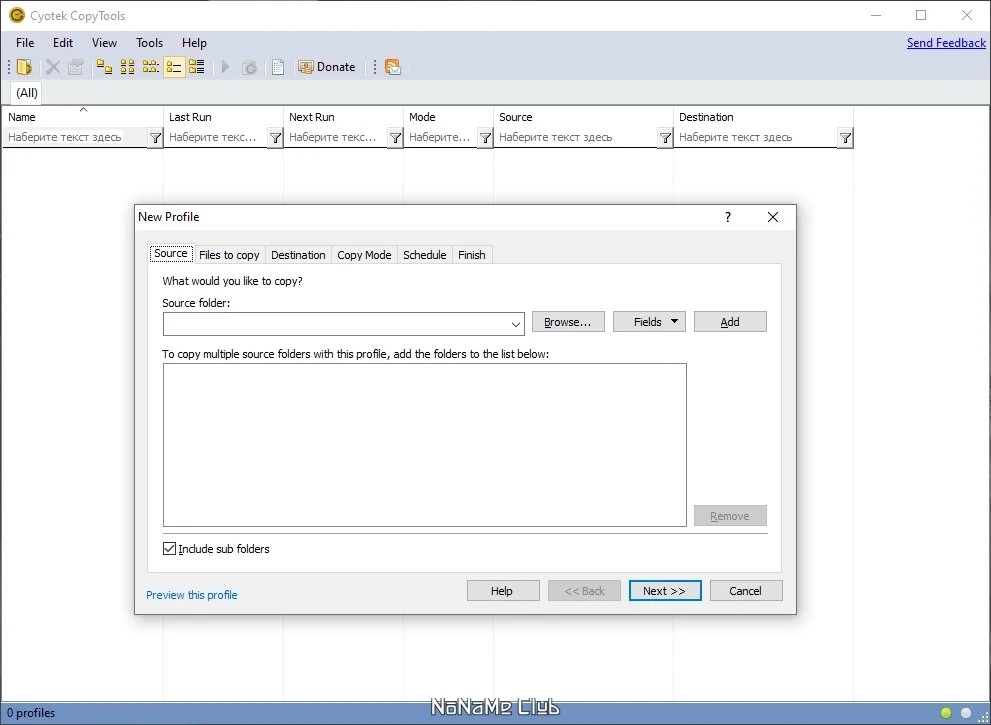
Task: Click the Next Run column filter icon
Action: pos(396,137)
